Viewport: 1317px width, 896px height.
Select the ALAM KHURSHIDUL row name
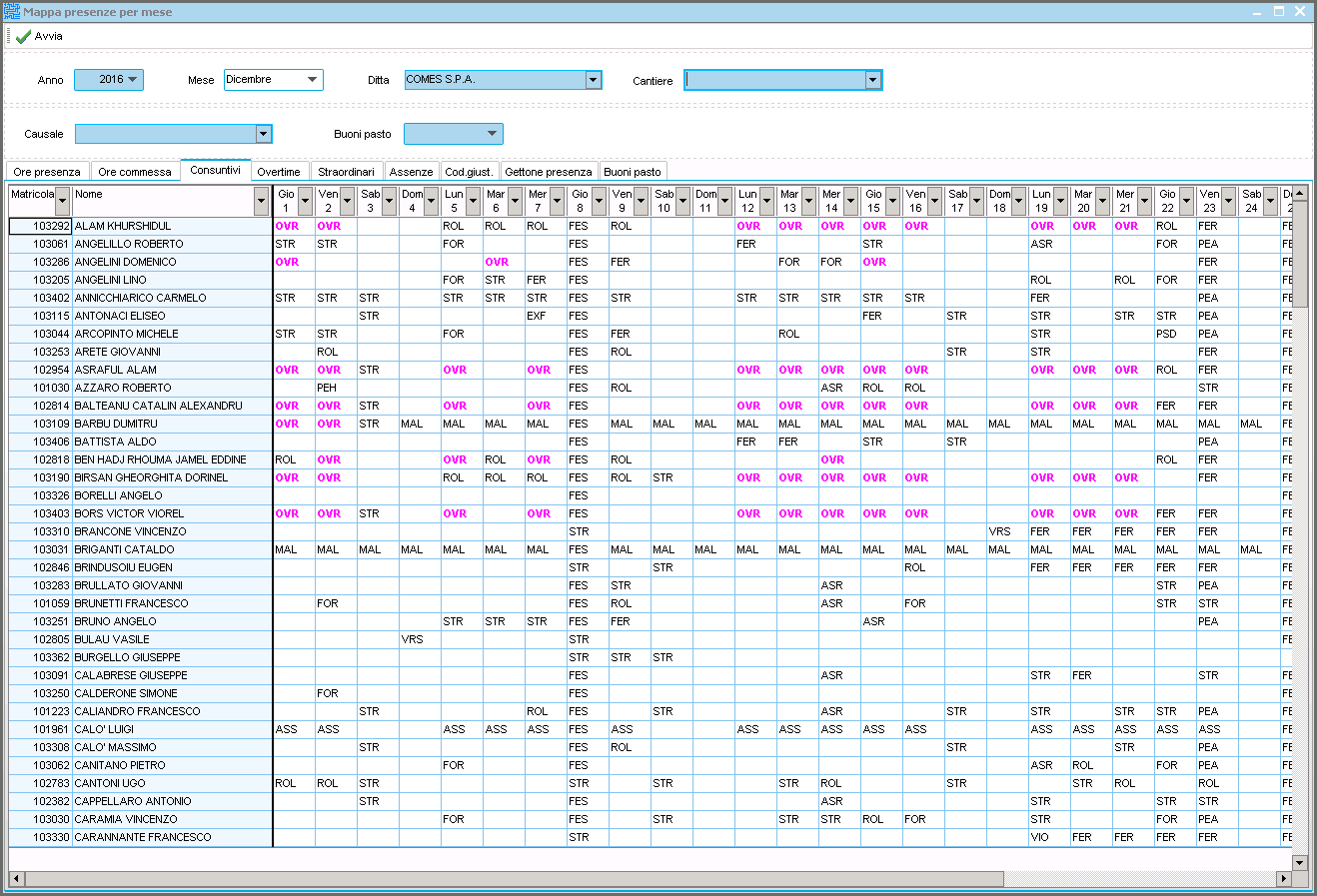pos(172,226)
